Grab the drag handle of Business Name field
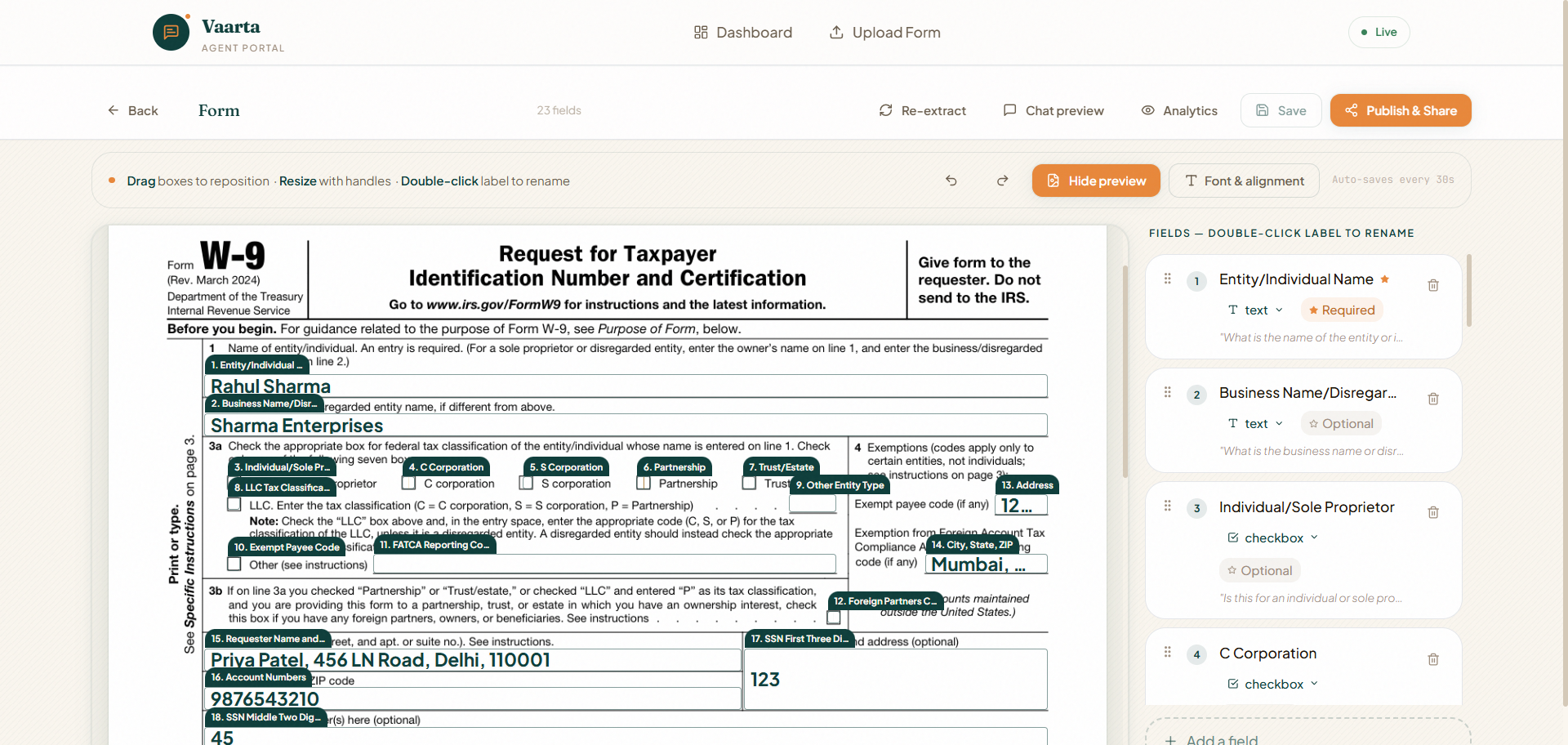The image size is (1568, 745). point(1168,392)
